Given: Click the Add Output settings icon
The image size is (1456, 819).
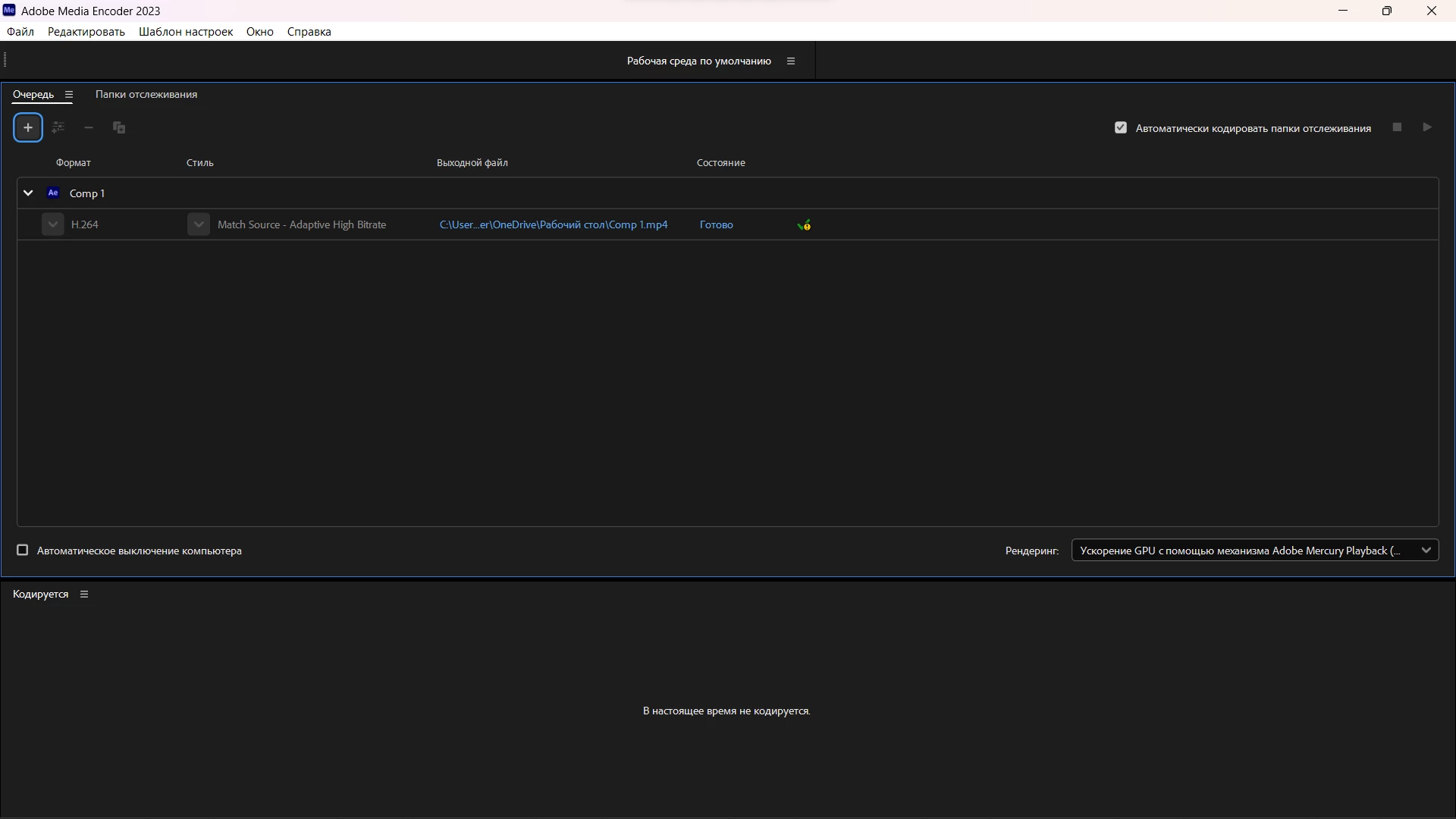Looking at the screenshot, I should (58, 127).
